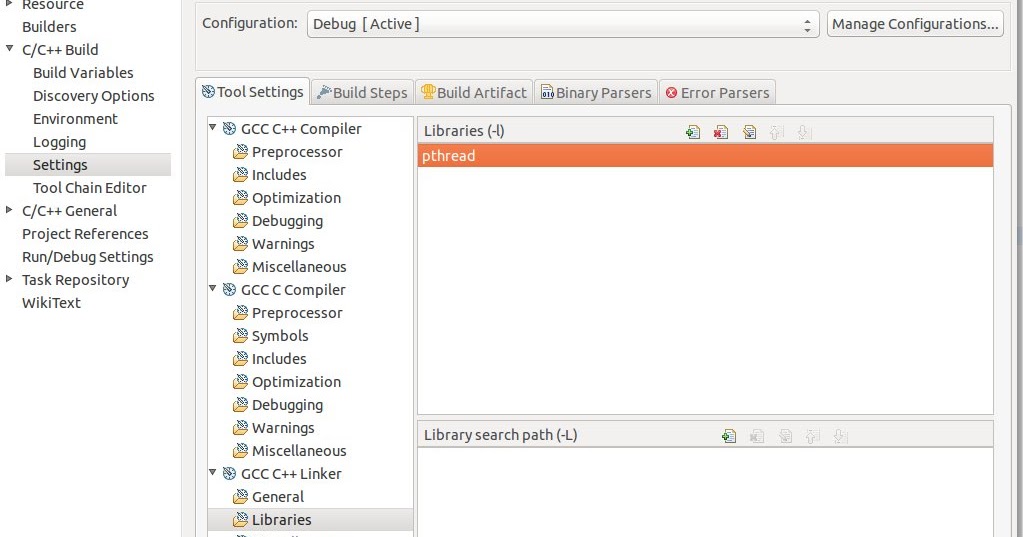Expand the C/C++ General category
The height and width of the screenshot is (537, 1023).
tap(9, 210)
